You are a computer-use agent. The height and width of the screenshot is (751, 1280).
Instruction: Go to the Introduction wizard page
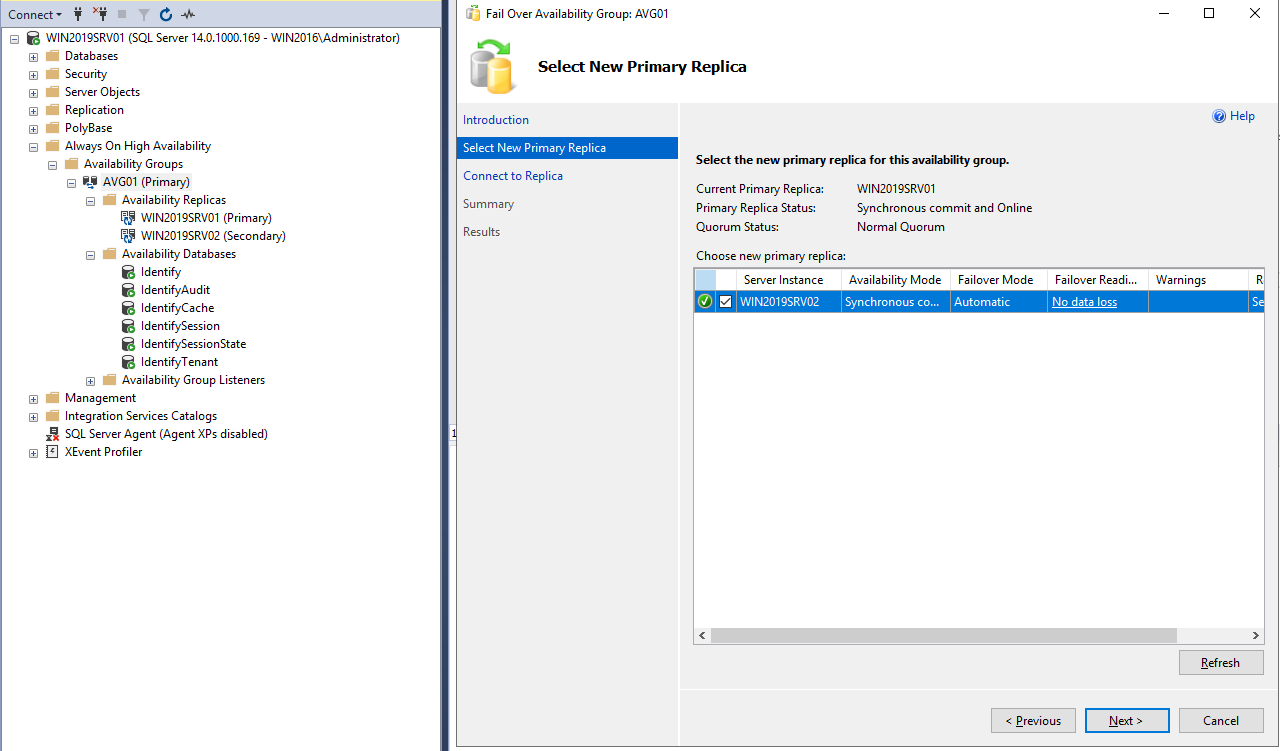click(x=496, y=120)
